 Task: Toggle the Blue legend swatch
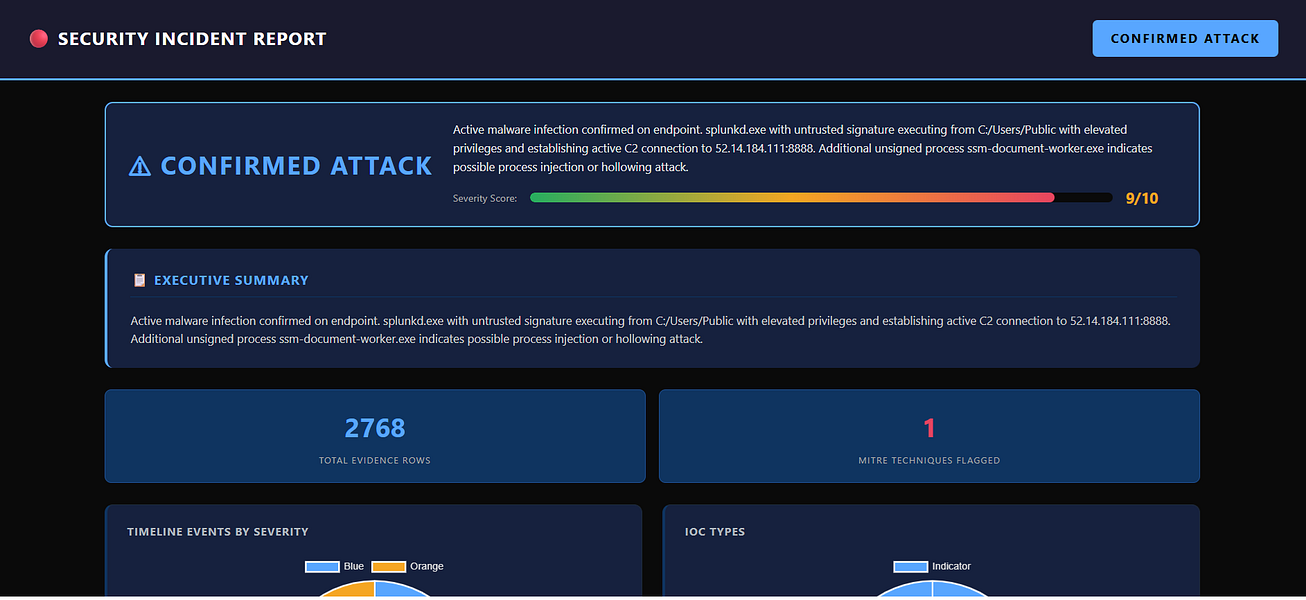pos(322,566)
